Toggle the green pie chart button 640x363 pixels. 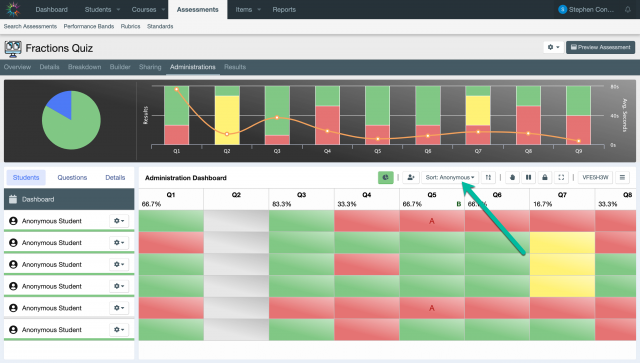(x=385, y=178)
